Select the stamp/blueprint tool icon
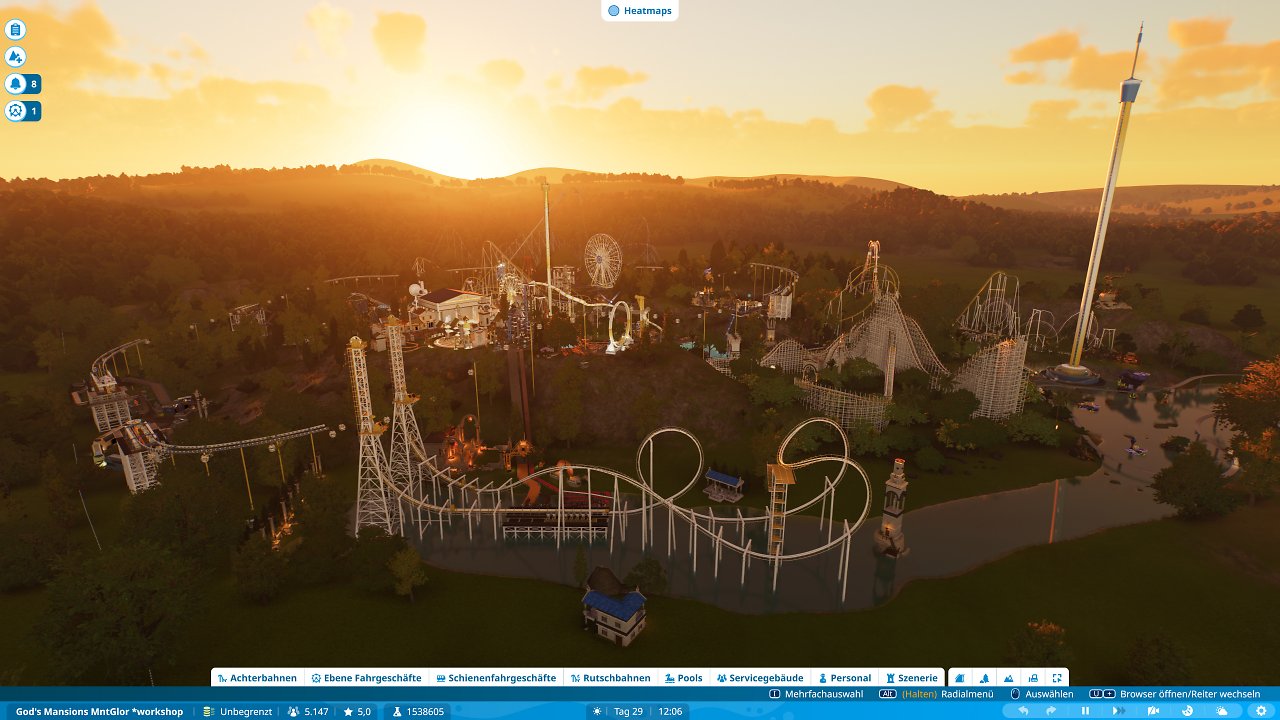The width and height of the screenshot is (1280, 720). point(1033,678)
